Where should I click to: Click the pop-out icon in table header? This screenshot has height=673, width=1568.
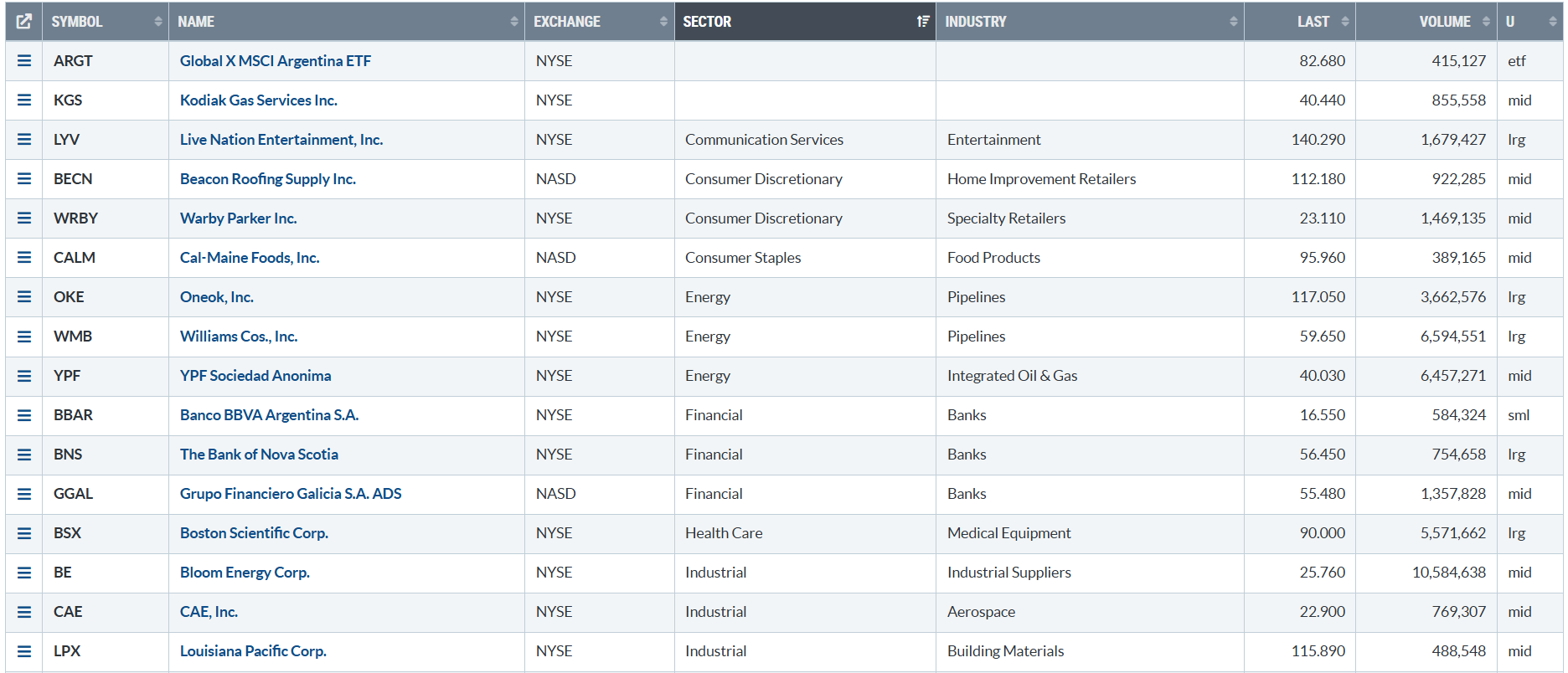click(x=24, y=22)
